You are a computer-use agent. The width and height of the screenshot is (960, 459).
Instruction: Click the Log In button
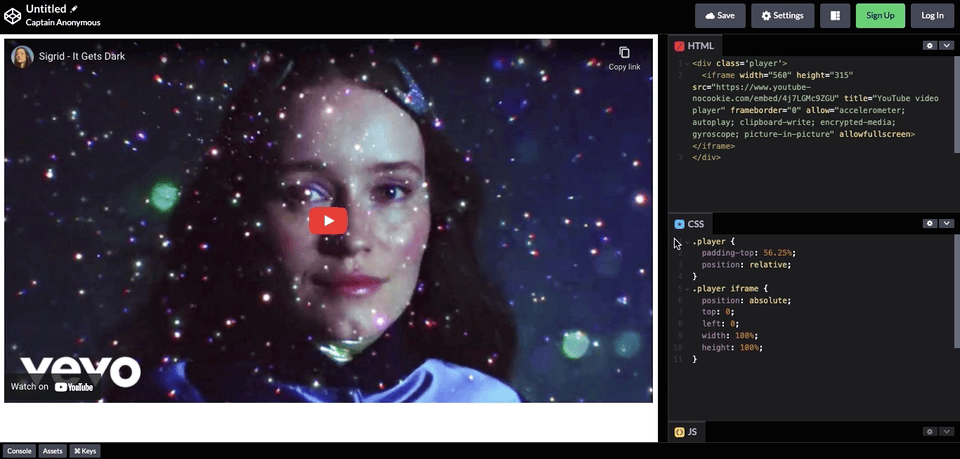932,16
